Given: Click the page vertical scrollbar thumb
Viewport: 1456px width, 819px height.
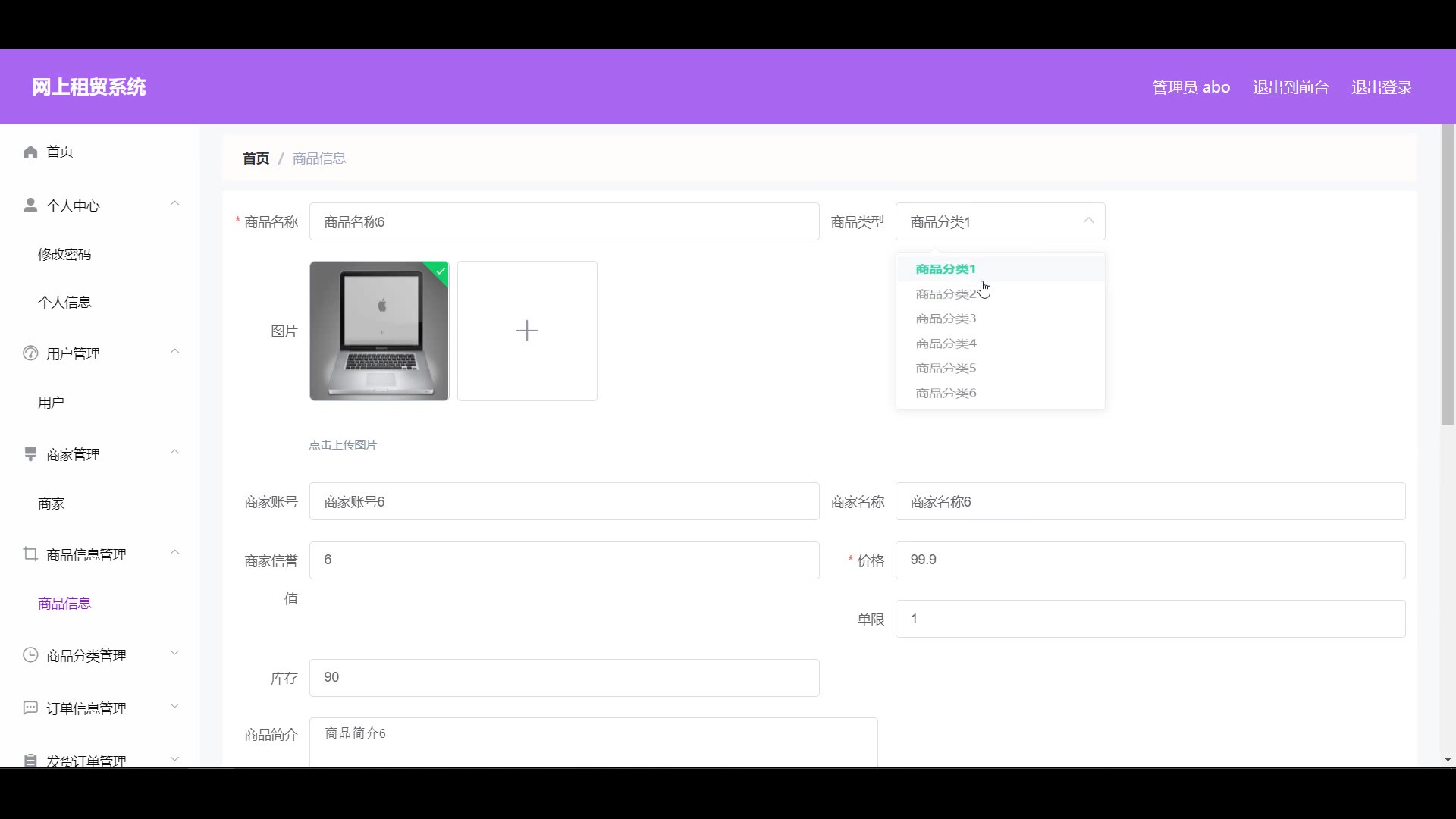Looking at the screenshot, I should 1448,275.
